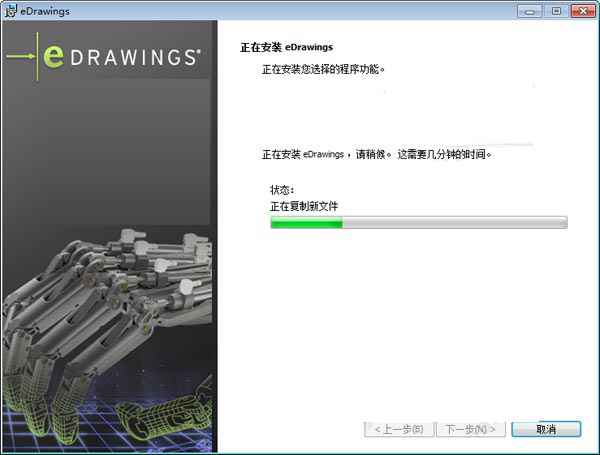
Task: Click the disabled Next (下一步) button
Action: [x=471, y=429]
